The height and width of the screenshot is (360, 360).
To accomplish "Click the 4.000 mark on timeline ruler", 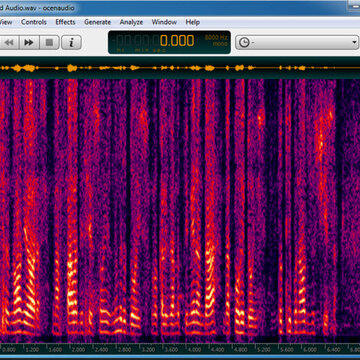I will coord(195,350).
